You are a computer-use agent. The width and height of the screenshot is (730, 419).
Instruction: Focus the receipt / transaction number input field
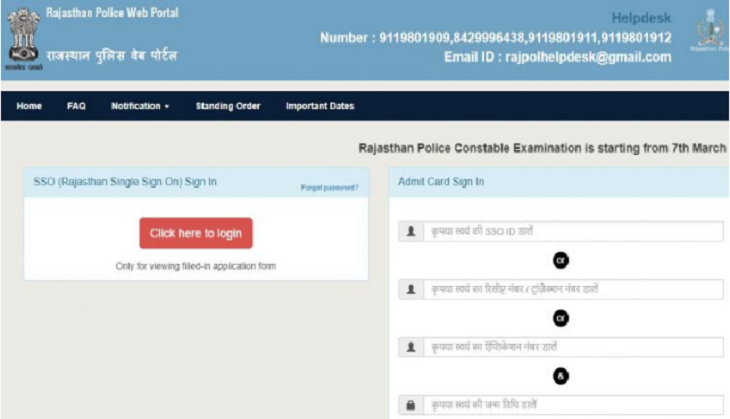573,289
